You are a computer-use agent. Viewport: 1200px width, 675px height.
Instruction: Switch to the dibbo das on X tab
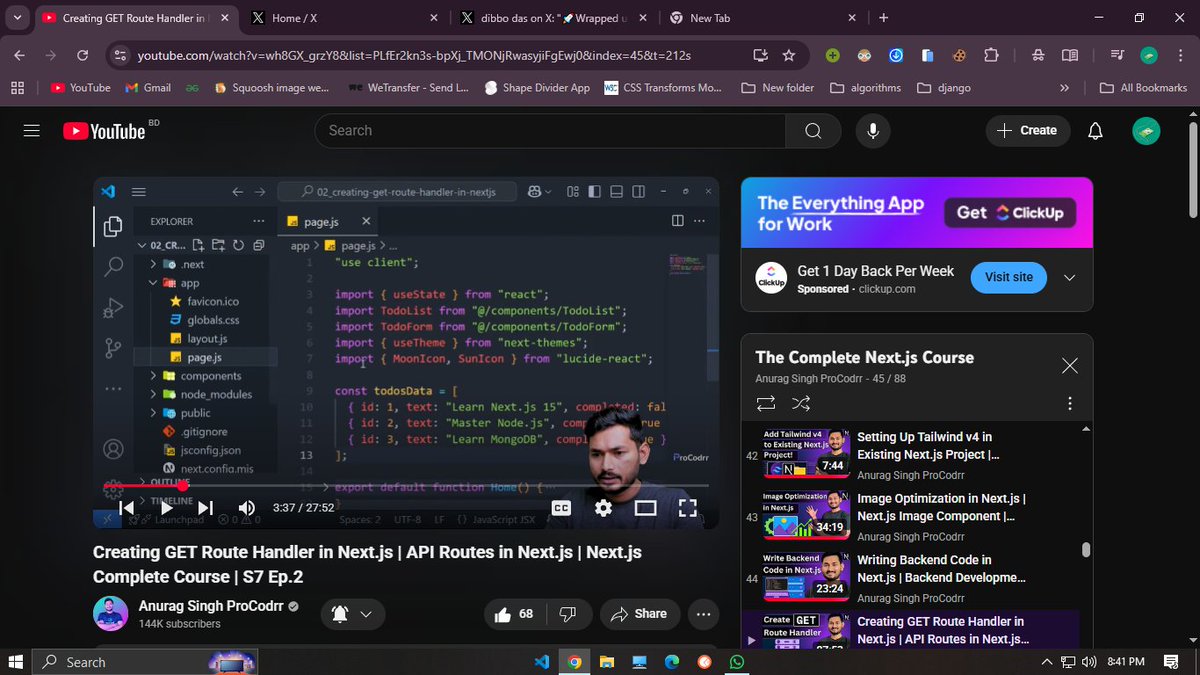[x=552, y=18]
